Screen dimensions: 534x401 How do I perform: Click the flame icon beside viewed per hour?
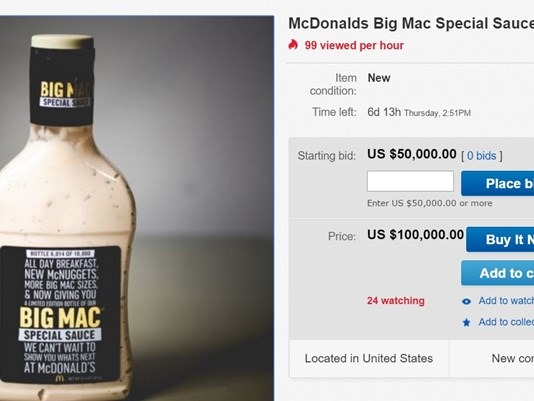[293, 45]
